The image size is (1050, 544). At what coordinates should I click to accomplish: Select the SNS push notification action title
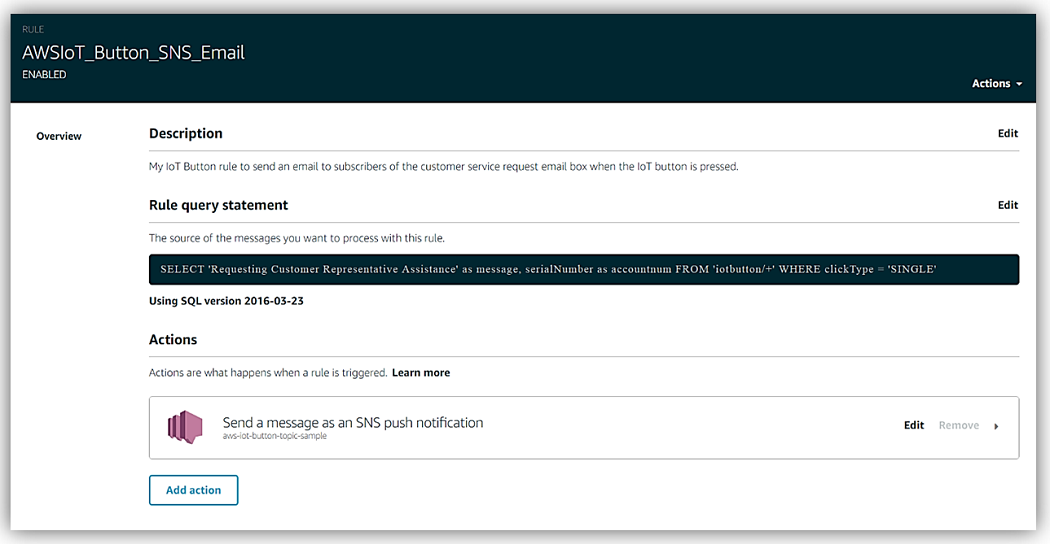352,422
